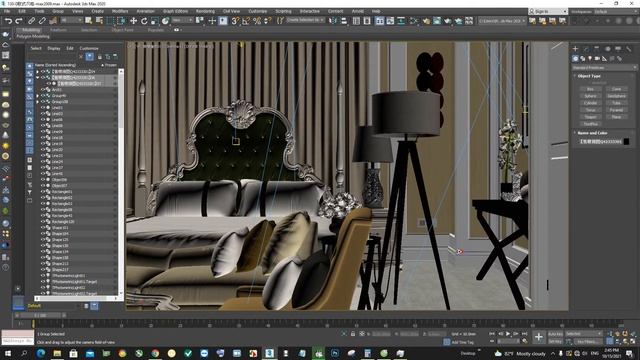Open the Rendering menu

click(205, 11)
